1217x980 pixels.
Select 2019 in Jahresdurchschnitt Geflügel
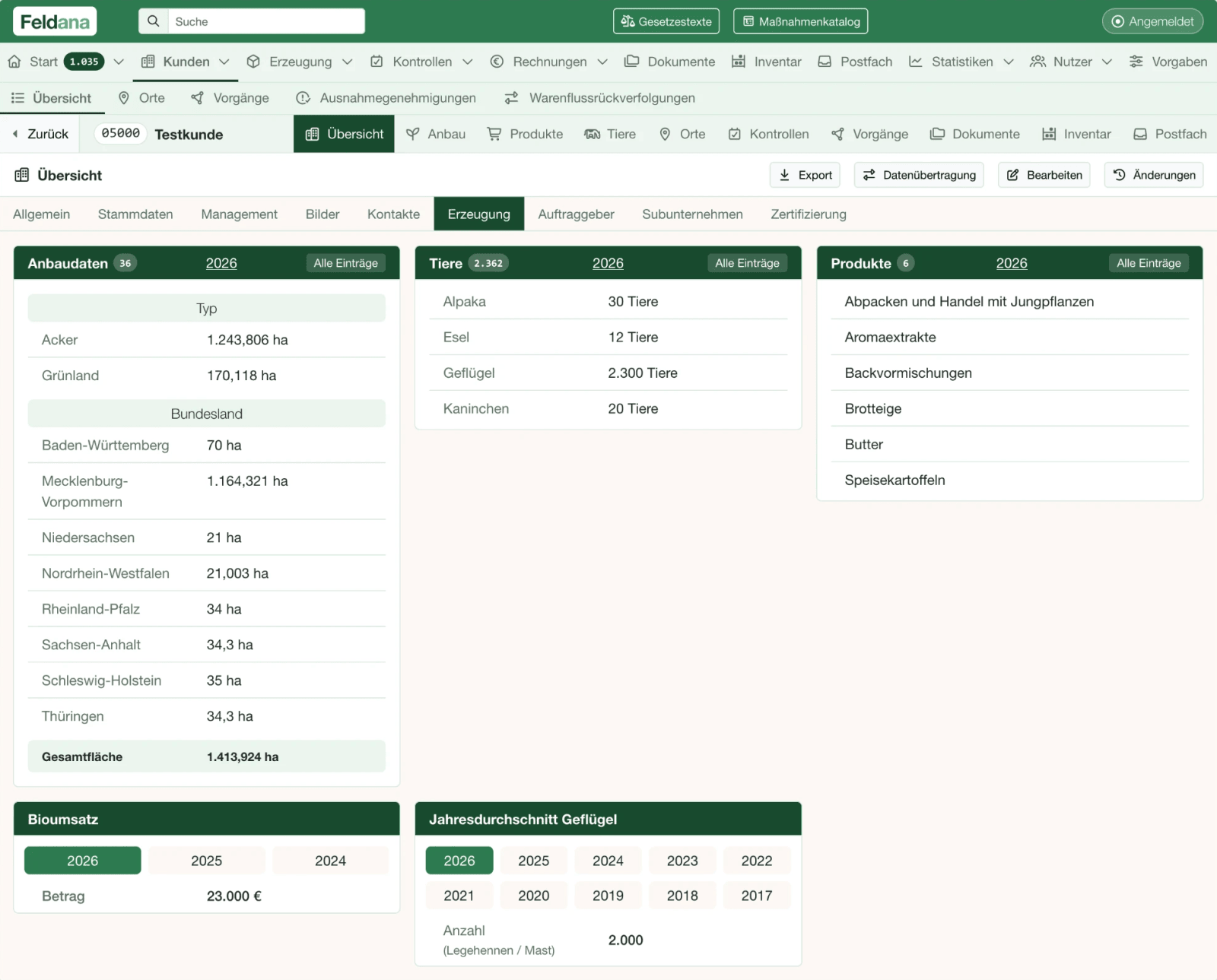608,896
